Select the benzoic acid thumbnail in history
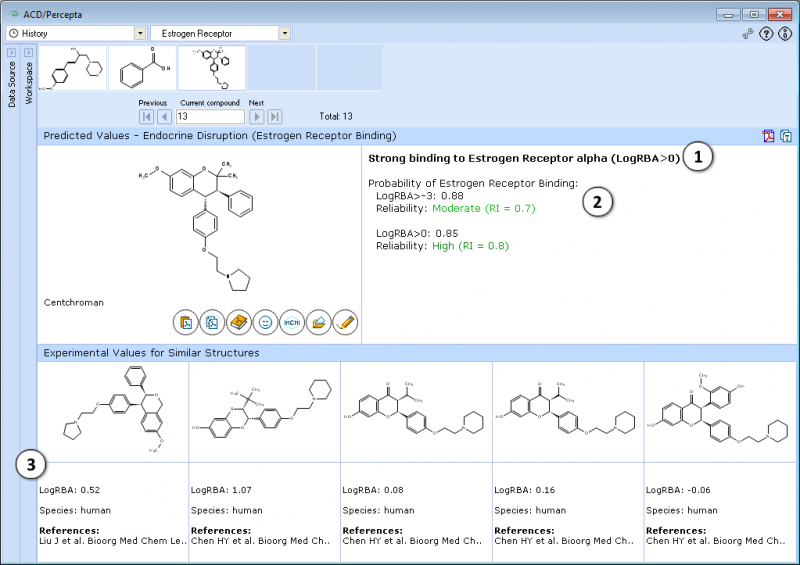This screenshot has width=800, height=565. tap(142, 68)
